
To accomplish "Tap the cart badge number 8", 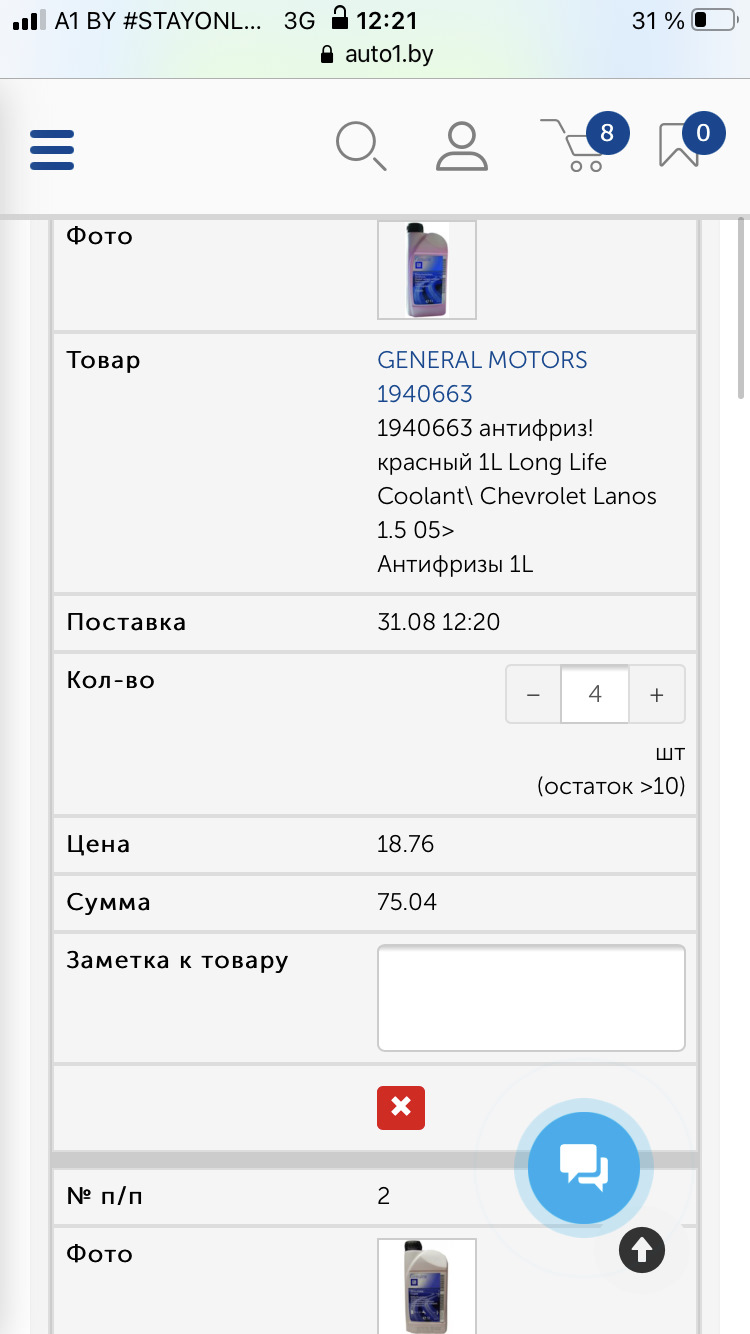I will (x=606, y=133).
